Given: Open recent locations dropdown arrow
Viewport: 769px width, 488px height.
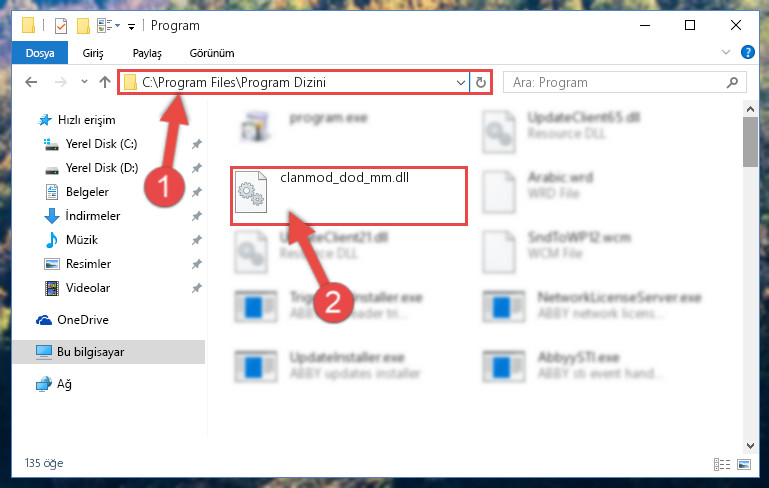Looking at the screenshot, I should point(84,82).
